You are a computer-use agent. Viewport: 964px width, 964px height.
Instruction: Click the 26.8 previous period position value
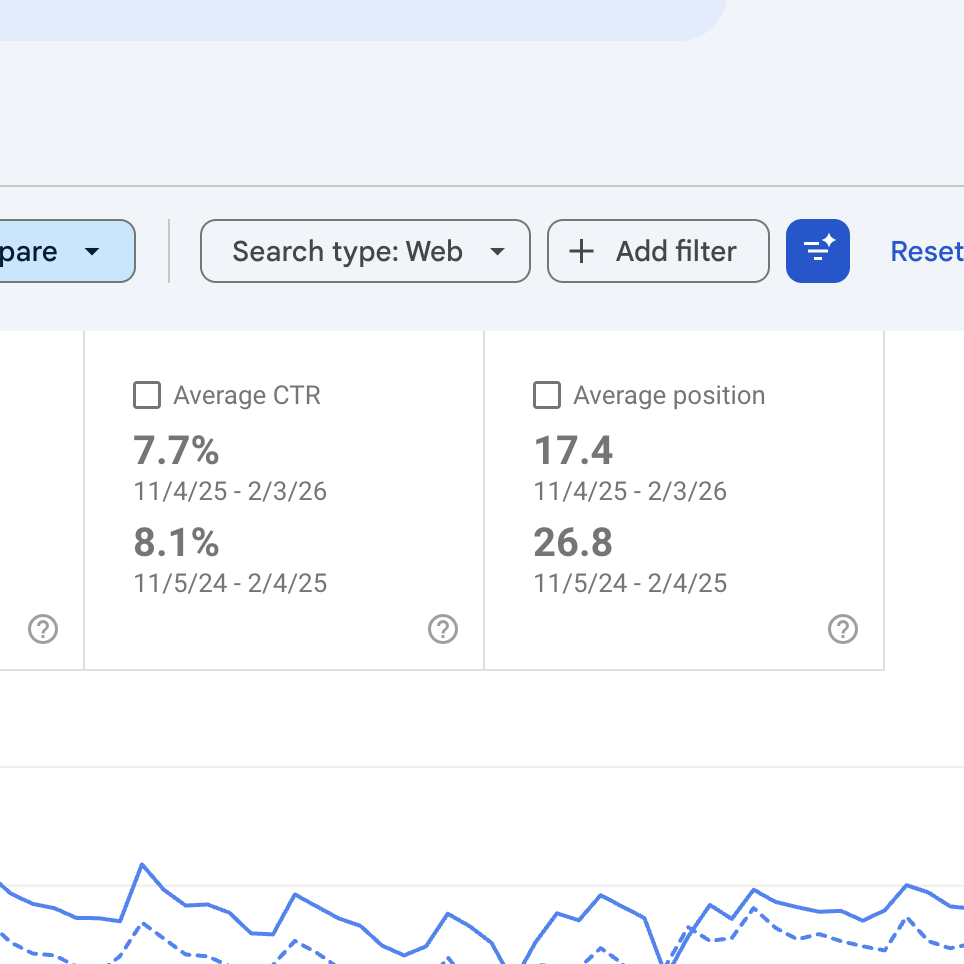pos(573,542)
